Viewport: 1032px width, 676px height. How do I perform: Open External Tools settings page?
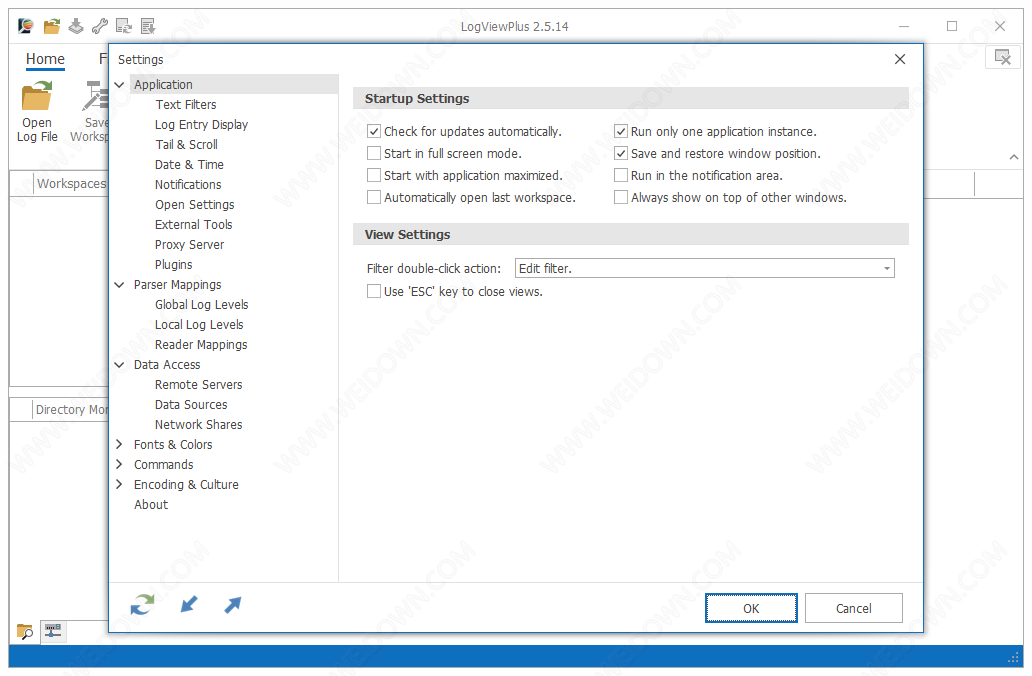pyautogui.click(x=194, y=224)
